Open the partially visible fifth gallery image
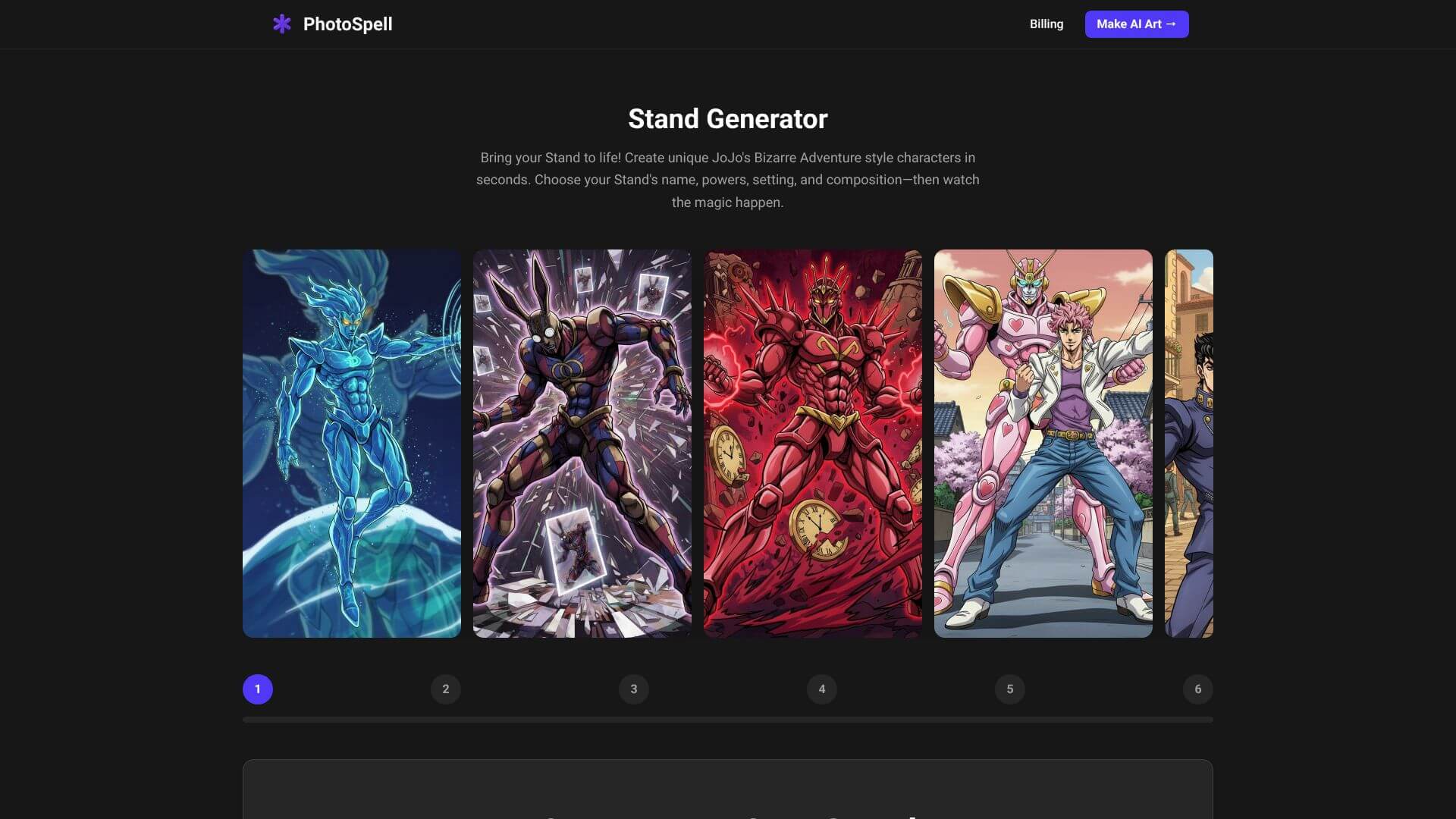Image resolution: width=1456 pixels, height=819 pixels. (1188, 443)
